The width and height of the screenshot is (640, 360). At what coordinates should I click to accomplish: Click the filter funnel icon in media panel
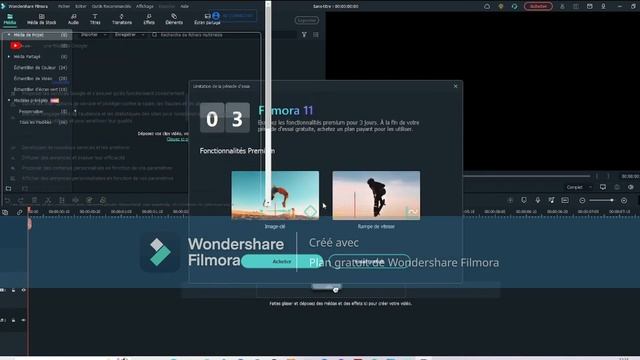click(x=304, y=35)
